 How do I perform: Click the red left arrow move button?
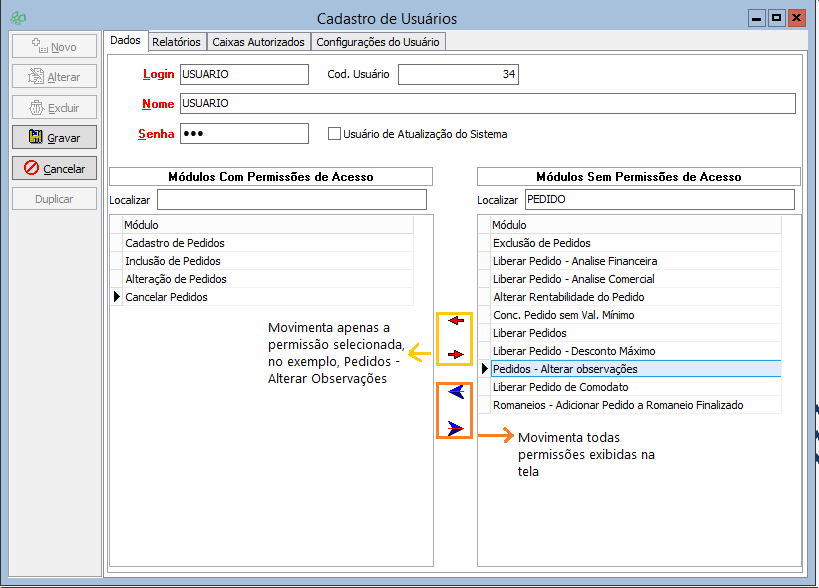coord(456,321)
